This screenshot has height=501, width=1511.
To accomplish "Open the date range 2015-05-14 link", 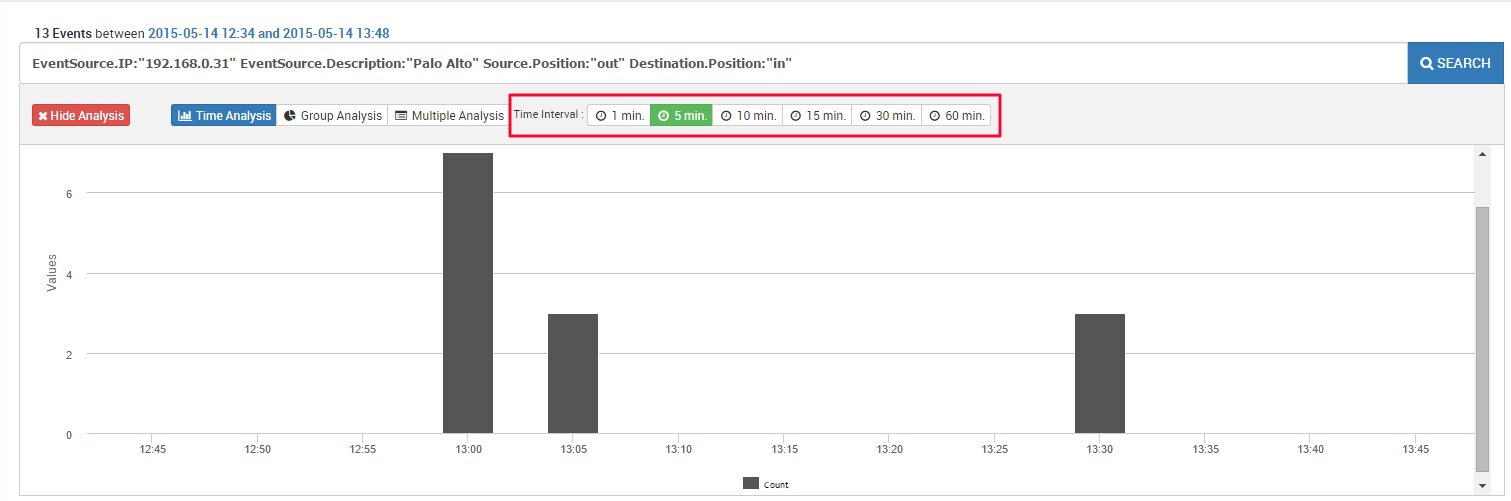I will pyautogui.click(x=269, y=33).
